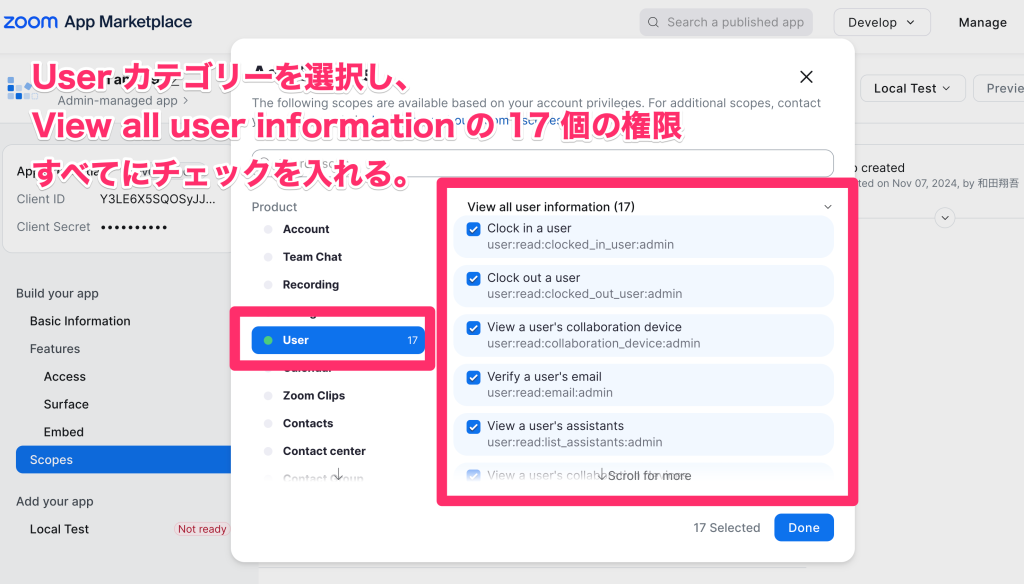Uncheck Clock out a user scope
The image size is (1024, 584).
click(x=474, y=278)
